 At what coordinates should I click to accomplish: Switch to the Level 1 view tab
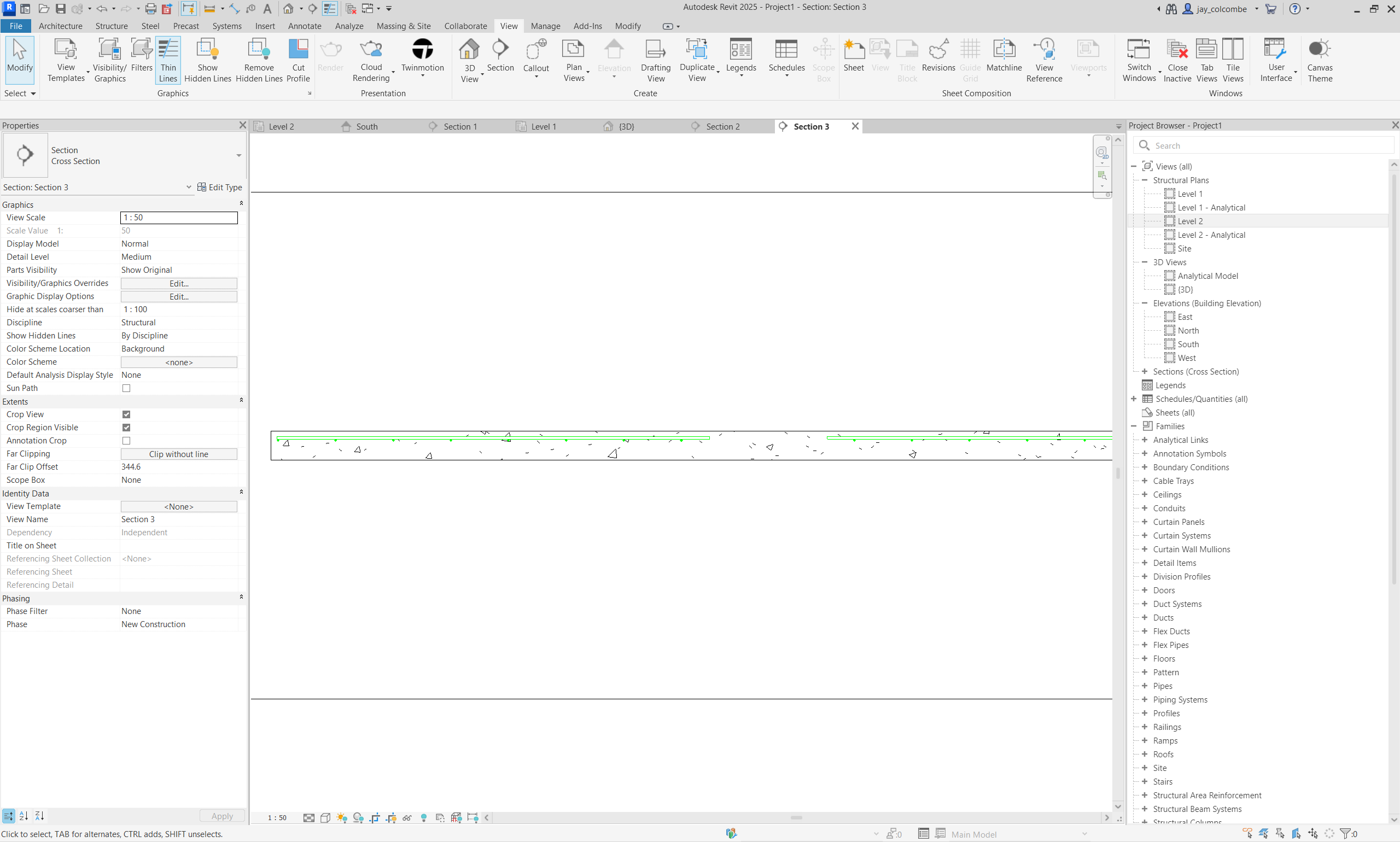543,126
